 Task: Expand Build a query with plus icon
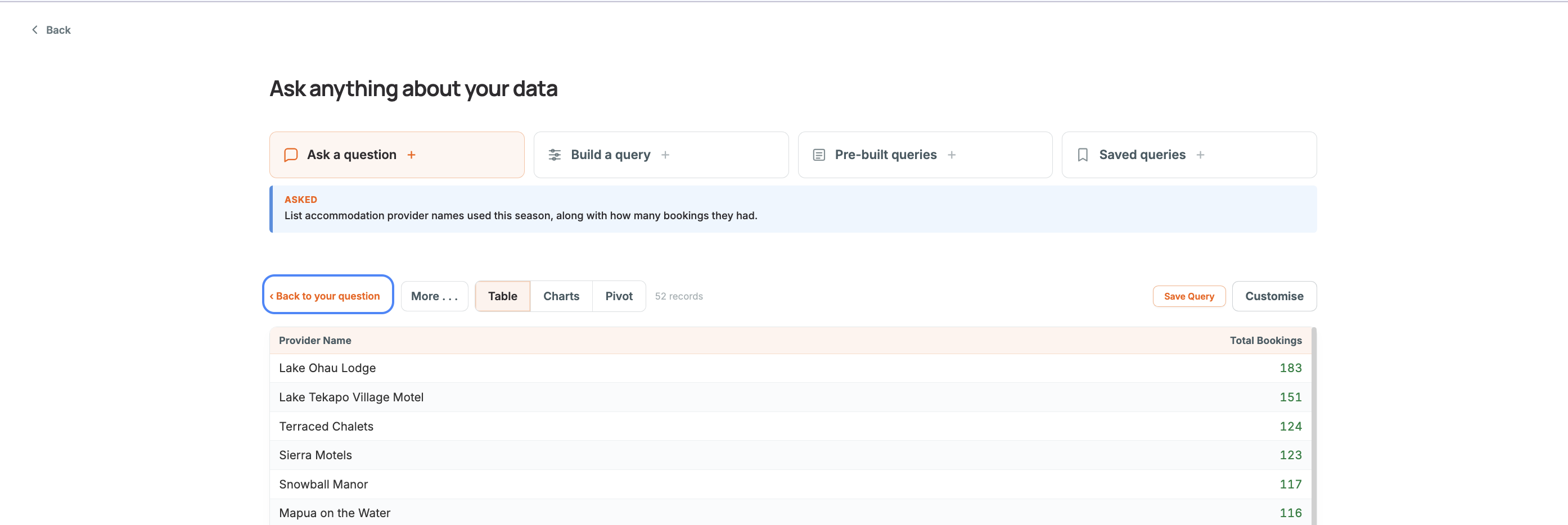click(x=665, y=155)
